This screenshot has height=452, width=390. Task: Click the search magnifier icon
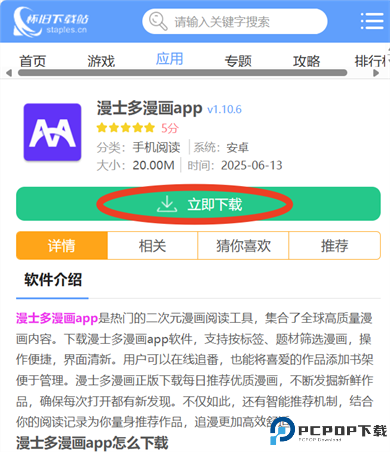coord(158,21)
